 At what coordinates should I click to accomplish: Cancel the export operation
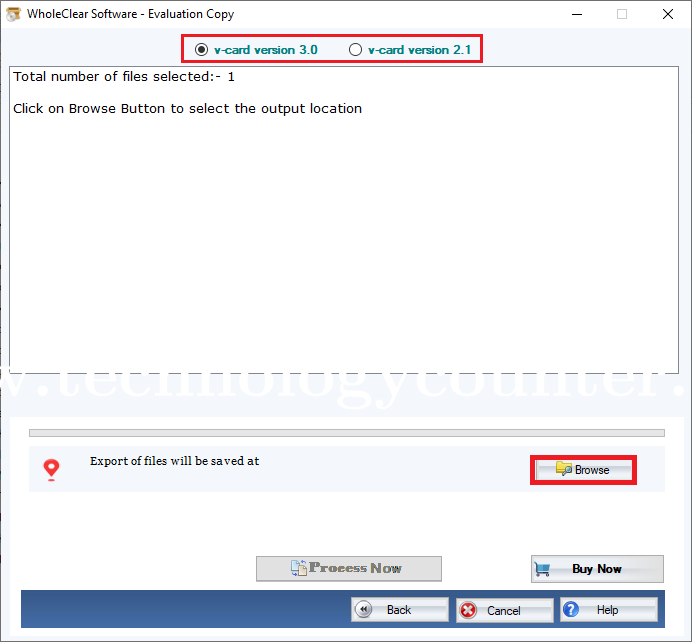[x=504, y=610]
